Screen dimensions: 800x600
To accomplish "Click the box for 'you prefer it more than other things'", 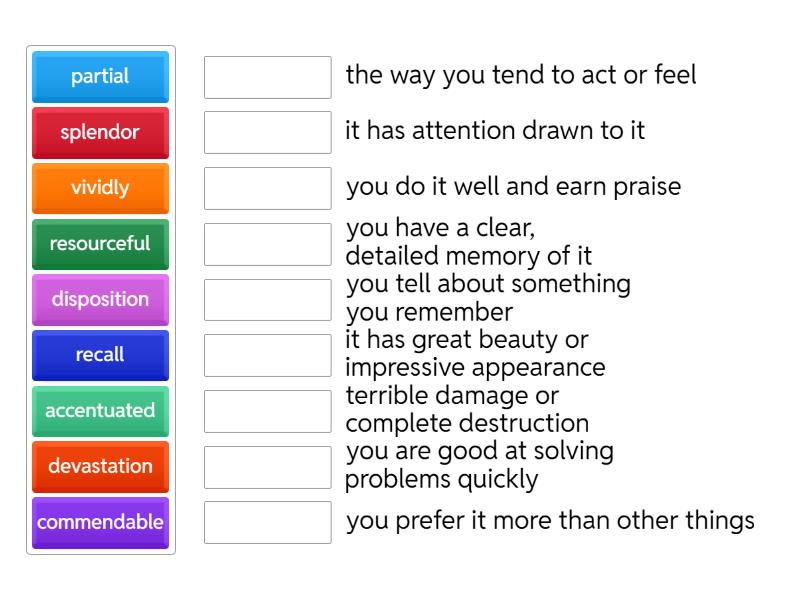I will pos(267,522).
